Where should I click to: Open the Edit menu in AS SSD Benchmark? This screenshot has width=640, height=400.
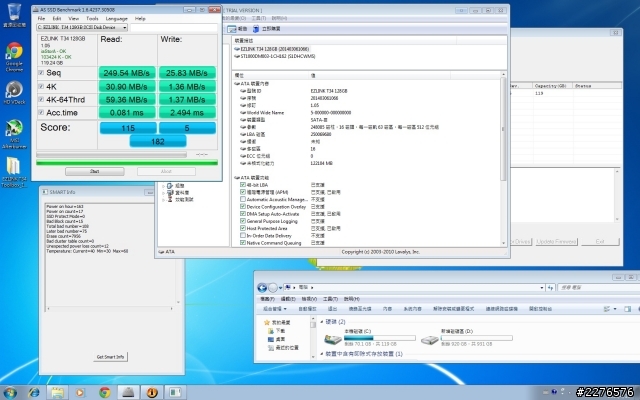pos(57,18)
